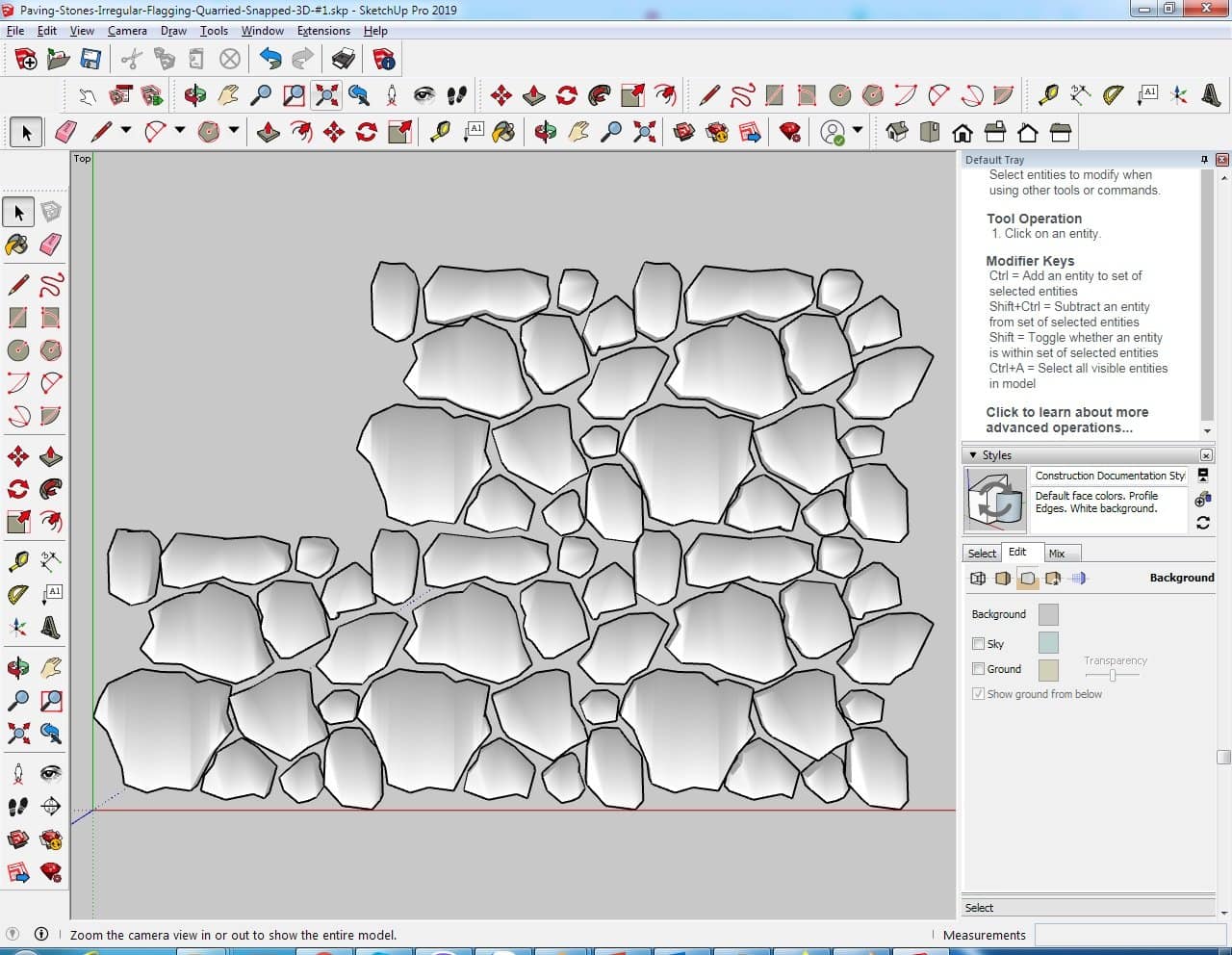This screenshot has width=1232, height=955.
Task: Enable the Ground checkbox
Action: [x=979, y=669]
